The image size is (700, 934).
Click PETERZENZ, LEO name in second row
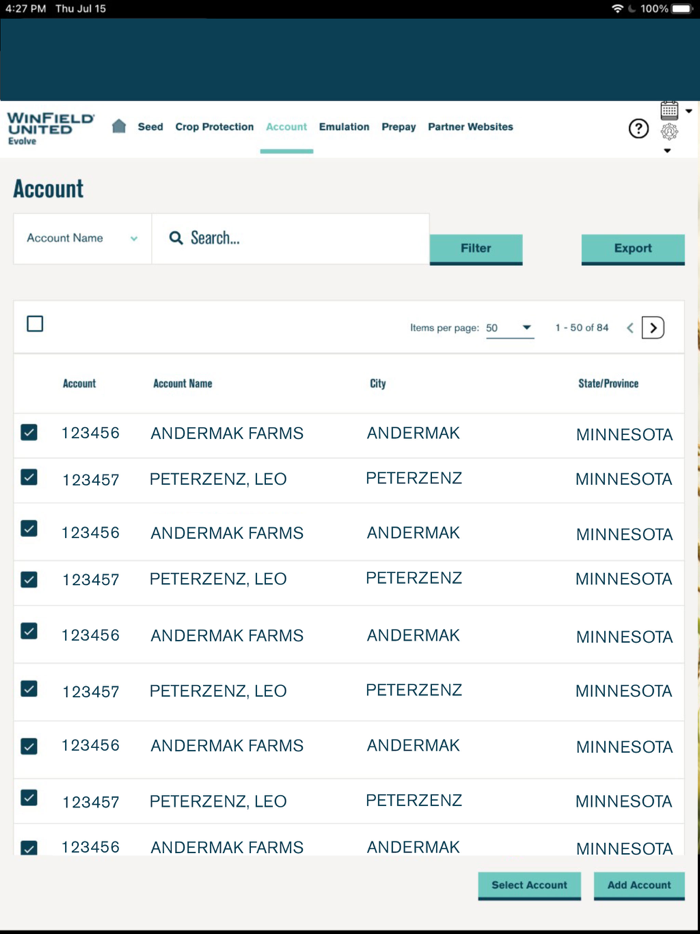[218, 480]
